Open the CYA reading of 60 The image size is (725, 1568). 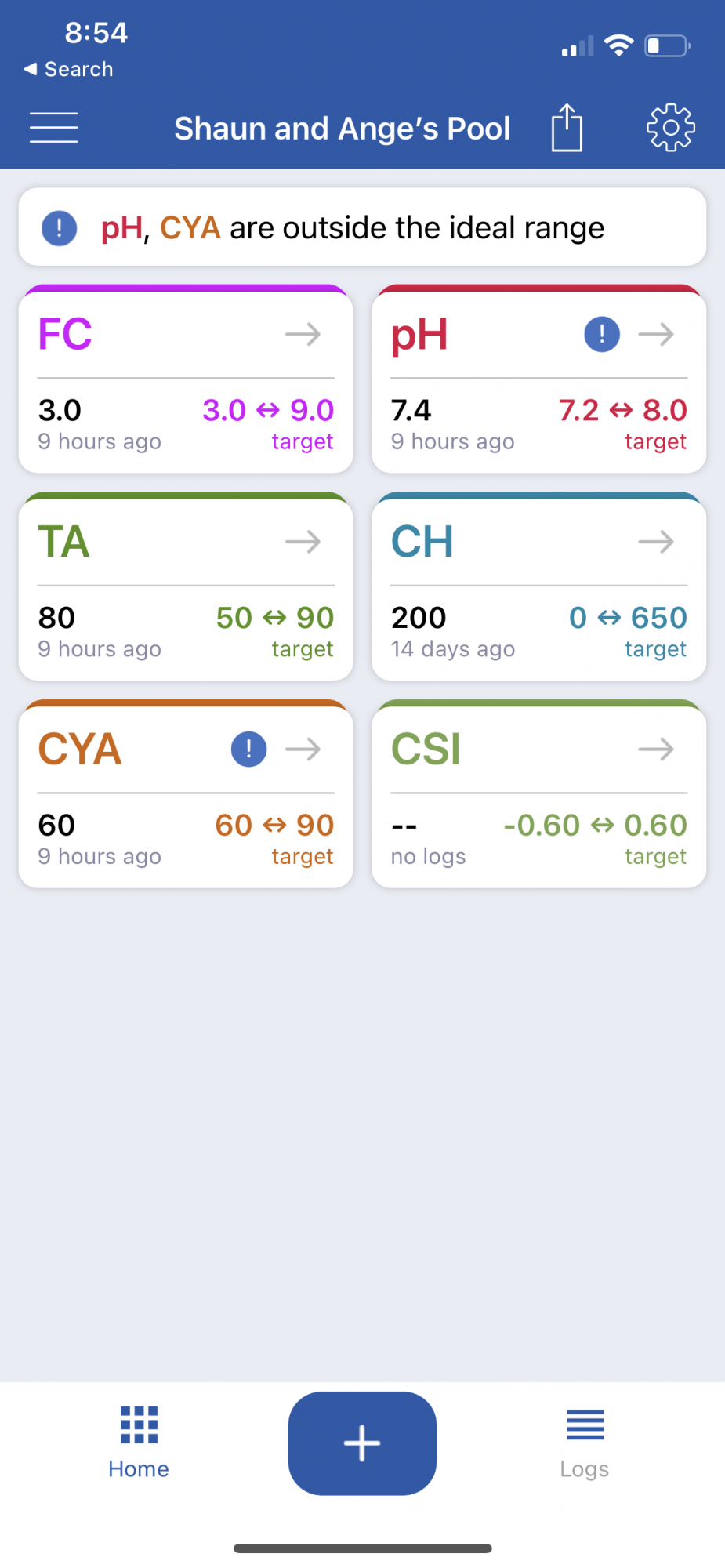point(56,825)
